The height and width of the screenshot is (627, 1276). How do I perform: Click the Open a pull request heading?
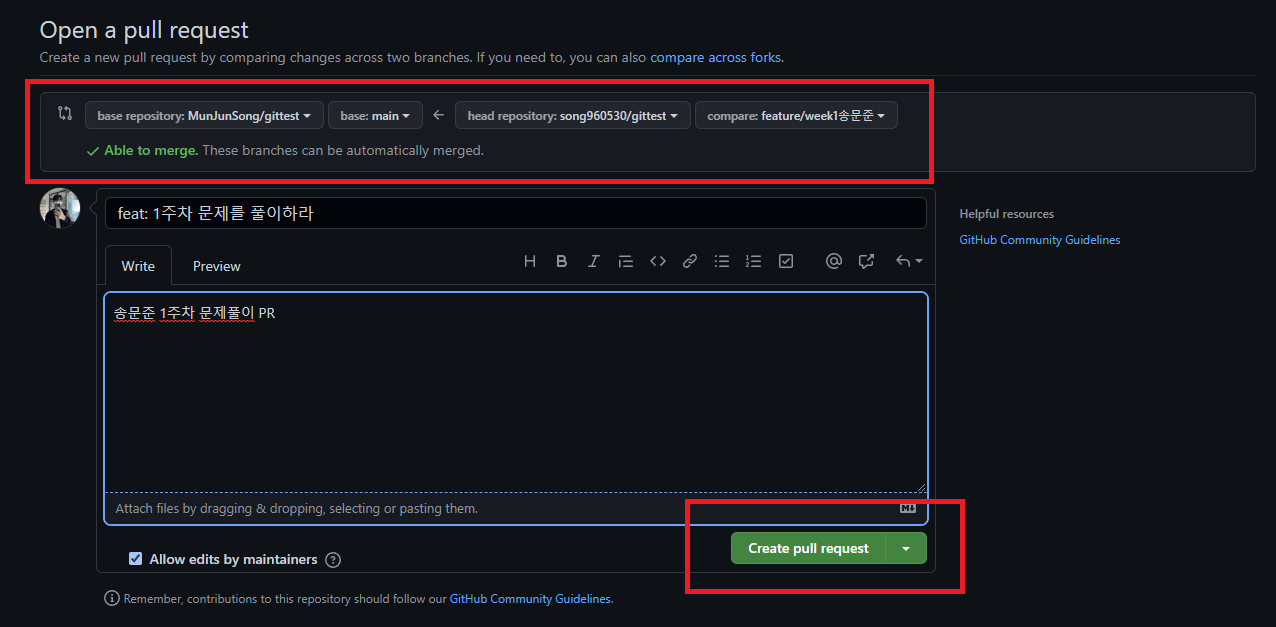(144, 30)
